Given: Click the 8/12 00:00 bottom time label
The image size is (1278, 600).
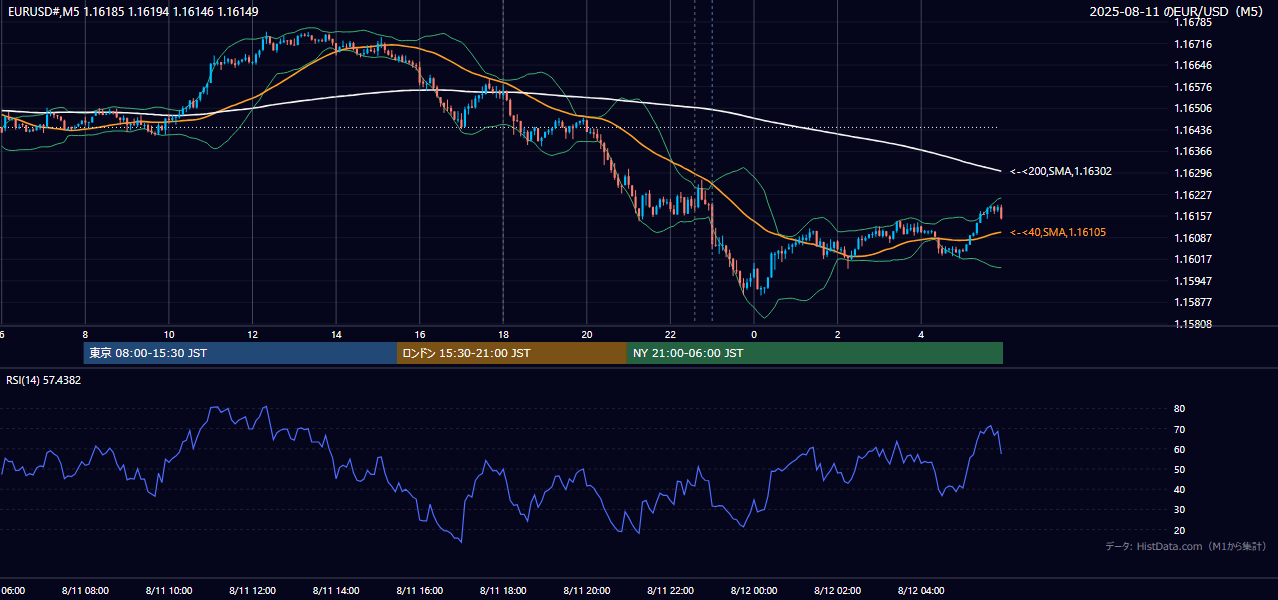Looking at the screenshot, I should click(754, 590).
